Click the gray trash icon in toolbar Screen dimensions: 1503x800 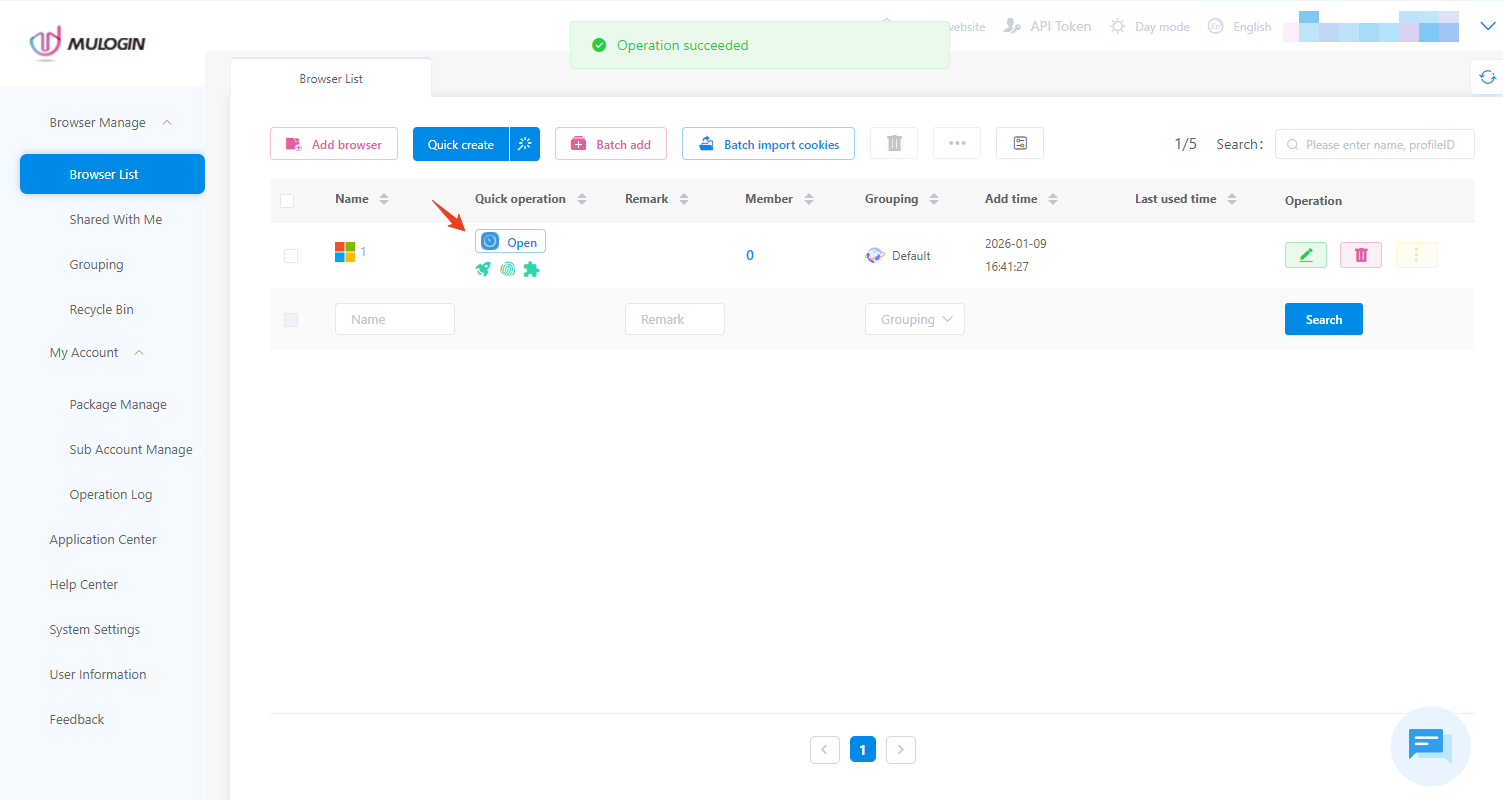tap(893, 143)
